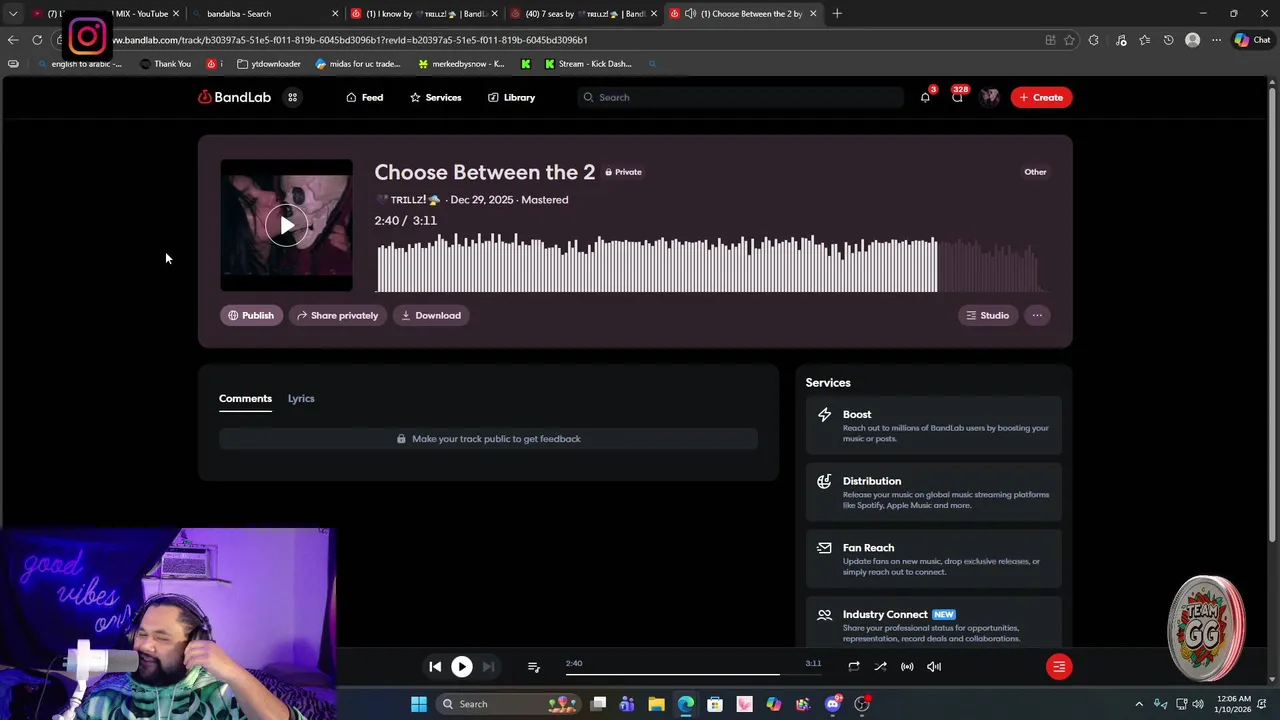1280x720 pixels.
Task: Open the 'Stream - Kick Dash' bookmark
Action: pyautogui.click(x=588, y=64)
